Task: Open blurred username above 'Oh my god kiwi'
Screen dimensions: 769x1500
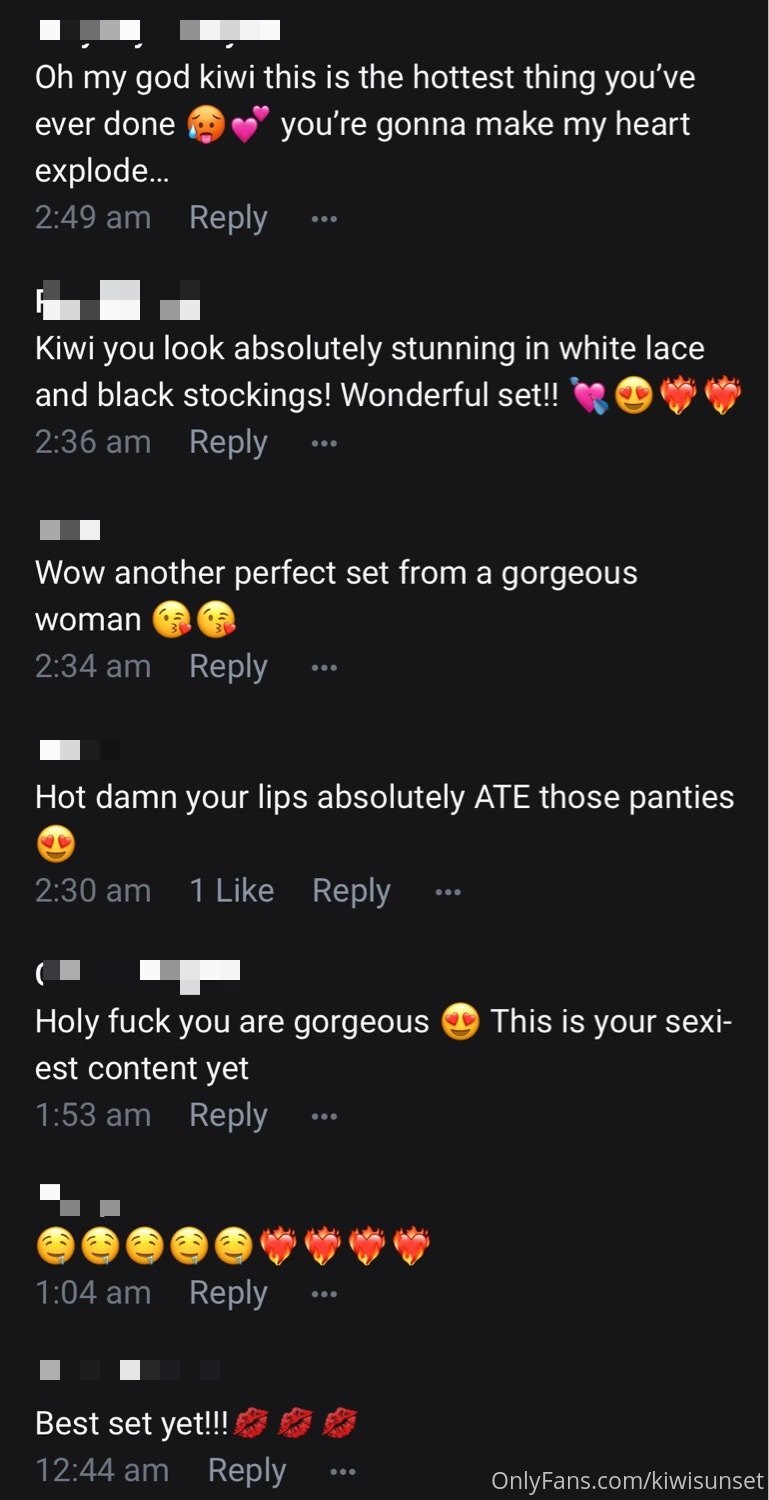Action: 158,31
